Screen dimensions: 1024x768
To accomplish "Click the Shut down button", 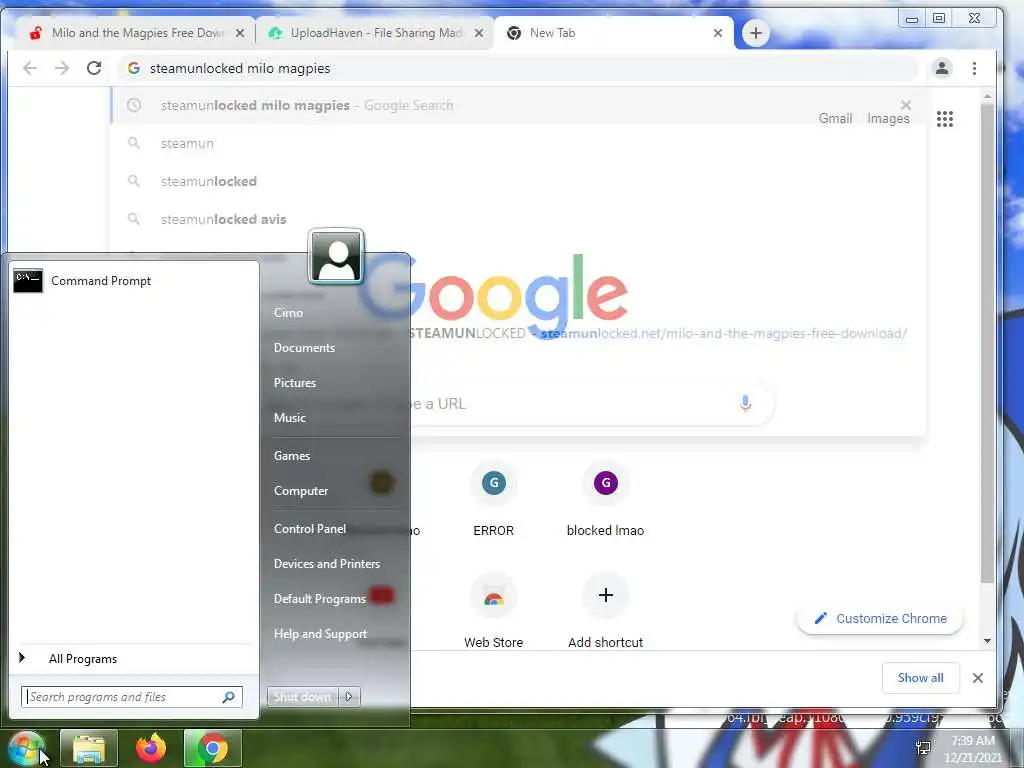I will click(x=302, y=697).
